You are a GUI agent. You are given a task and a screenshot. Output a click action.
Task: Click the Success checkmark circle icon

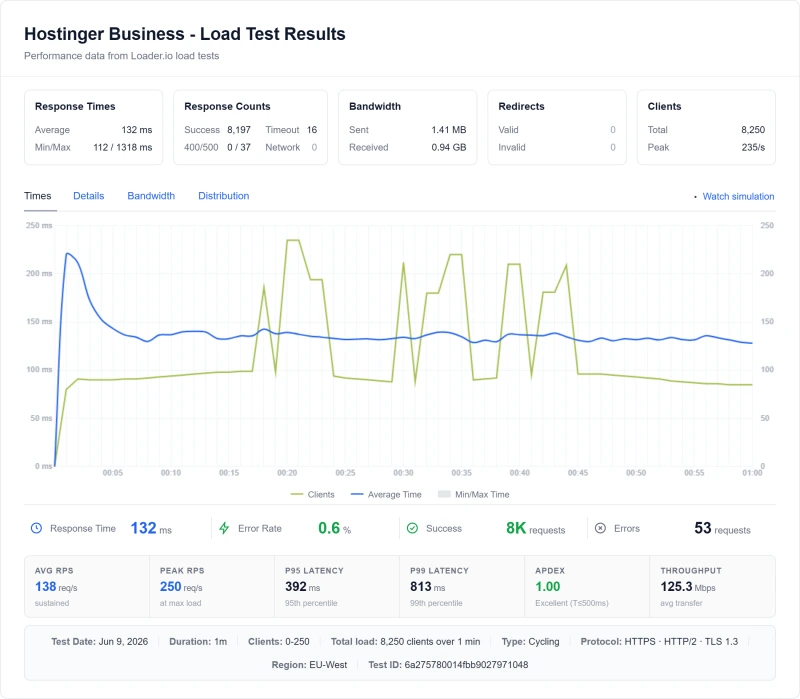point(412,528)
